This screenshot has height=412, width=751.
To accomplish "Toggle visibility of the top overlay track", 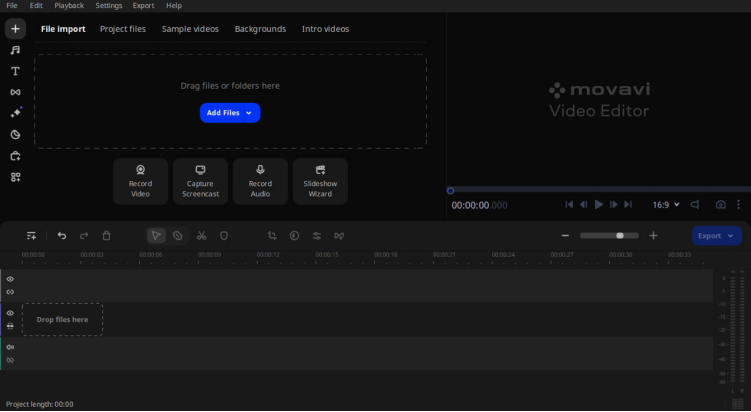I will pos(10,279).
